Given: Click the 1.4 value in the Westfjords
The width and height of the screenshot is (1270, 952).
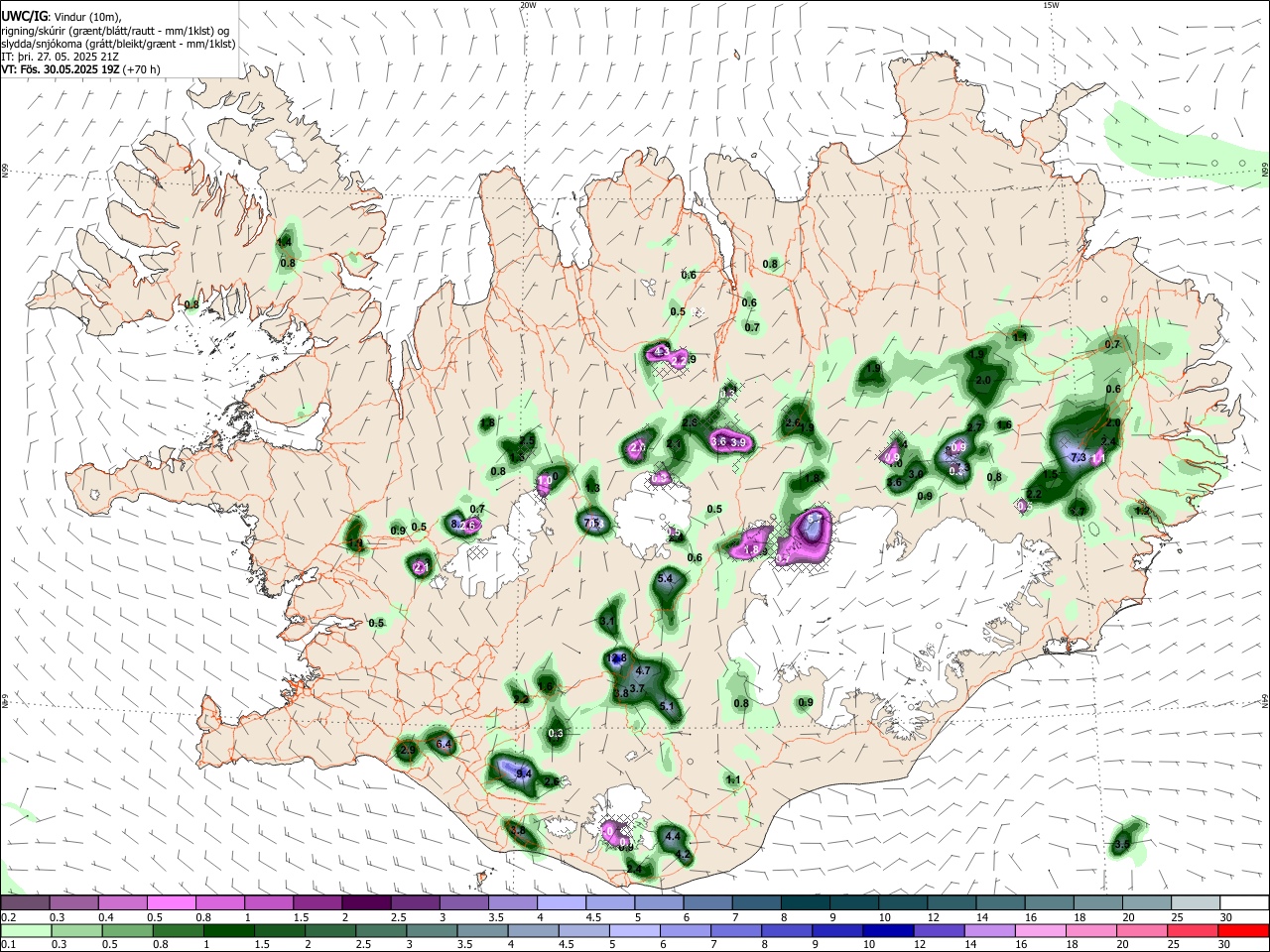Looking at the screenshot, I should 285,242.
